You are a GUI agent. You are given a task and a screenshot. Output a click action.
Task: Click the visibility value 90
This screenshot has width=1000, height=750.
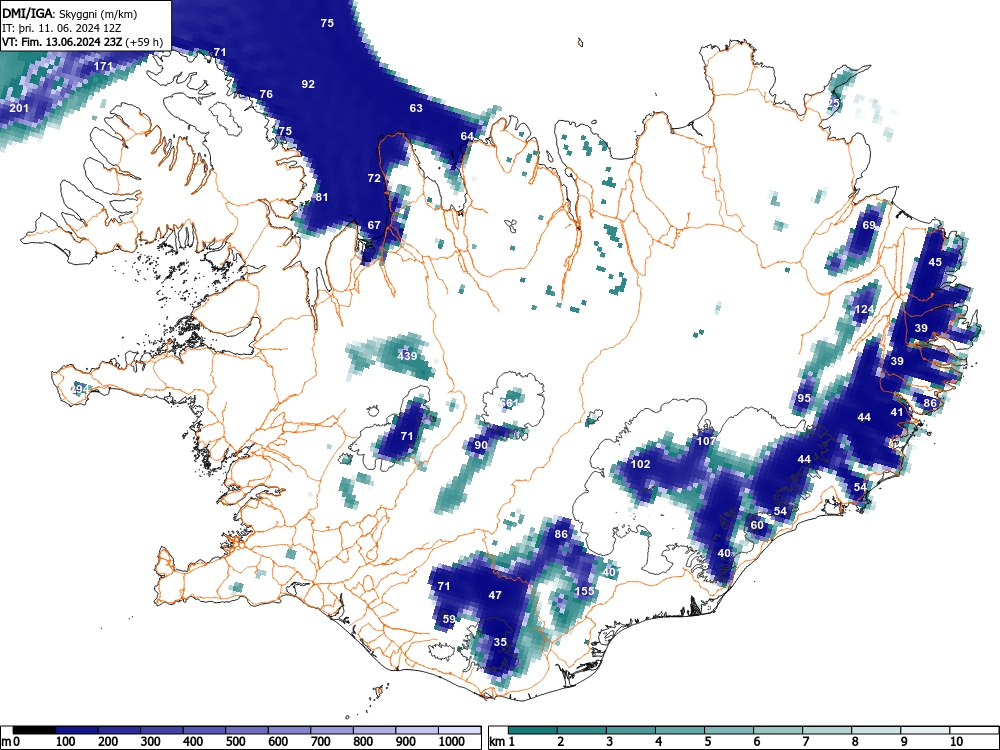point(481,445)
